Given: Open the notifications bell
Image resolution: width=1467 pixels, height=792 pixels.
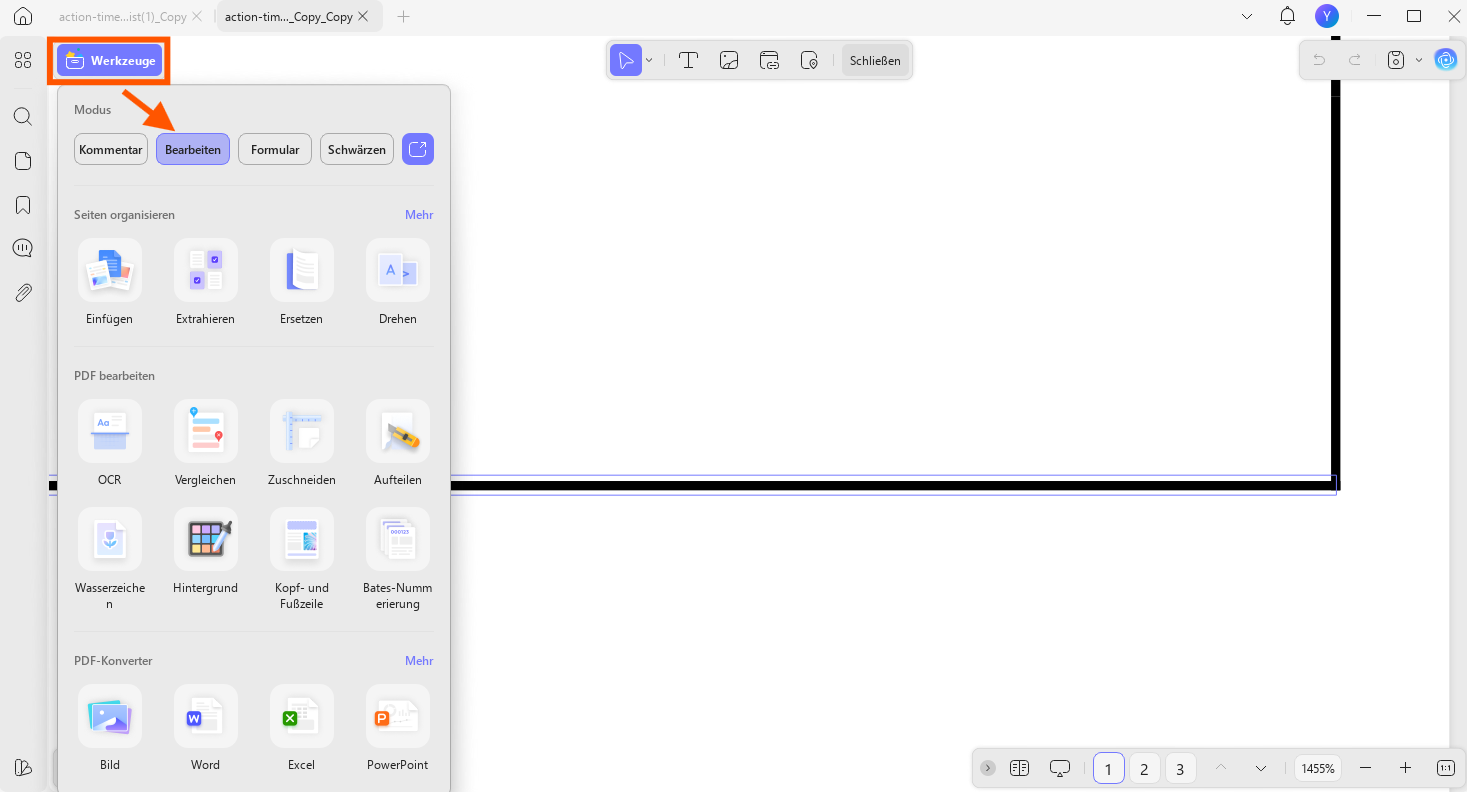Looking at the screenshot, I should [1288, 16].
